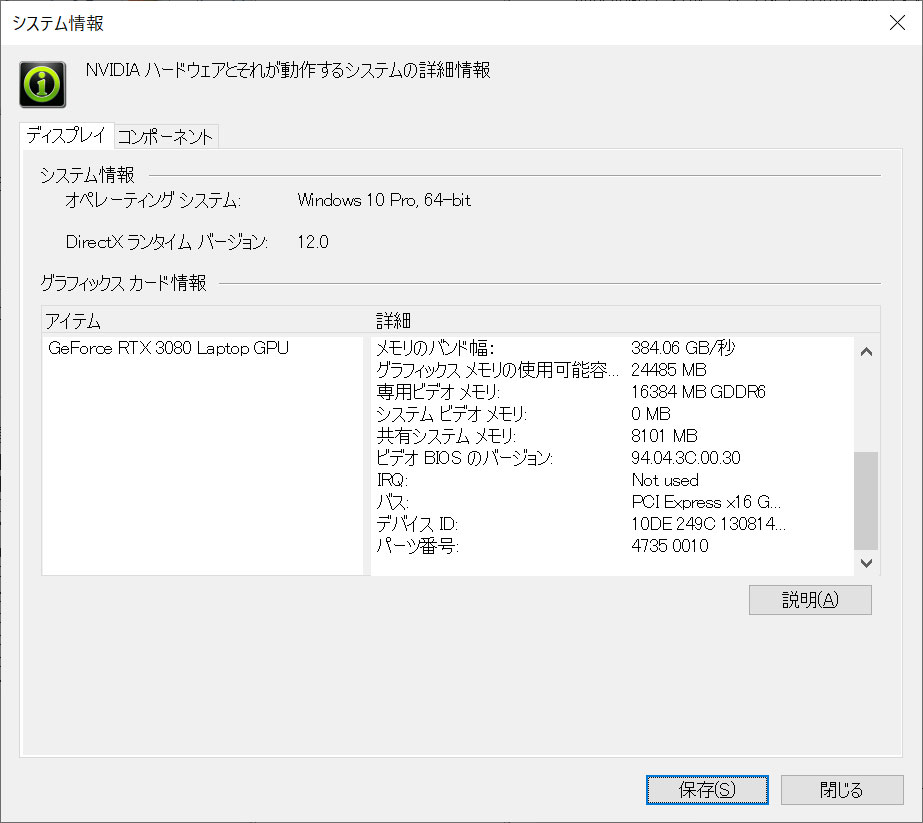
Task: Click the 94.04.3C.00.30 BIOS value
Action: (686, 458)
